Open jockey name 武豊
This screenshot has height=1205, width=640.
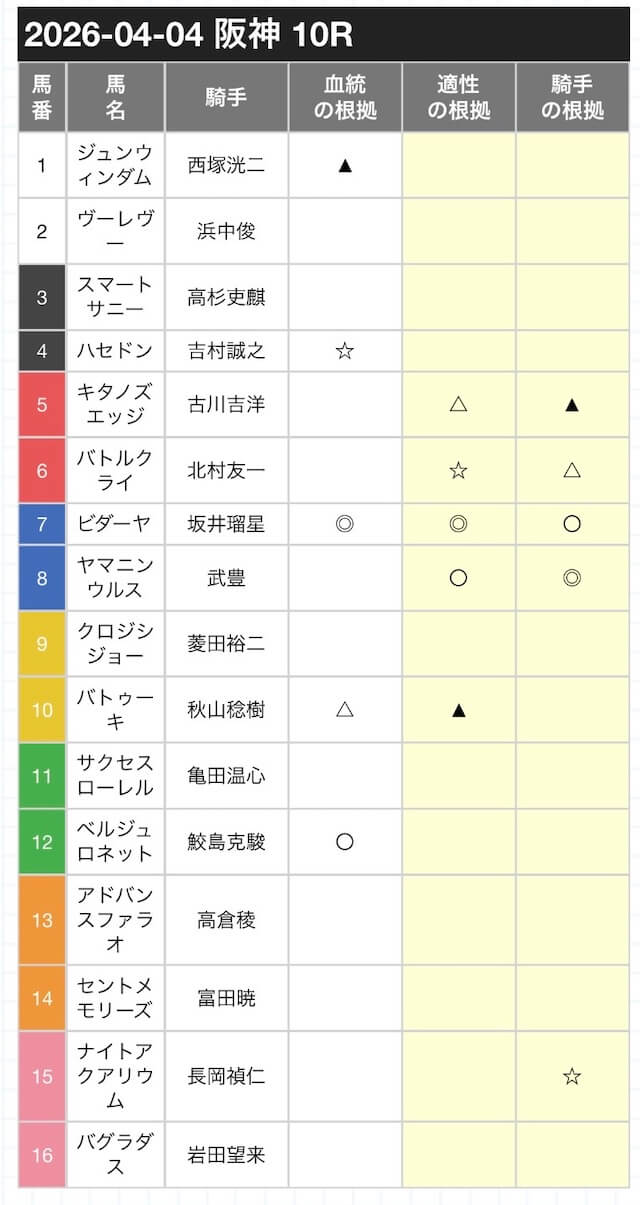226,578
